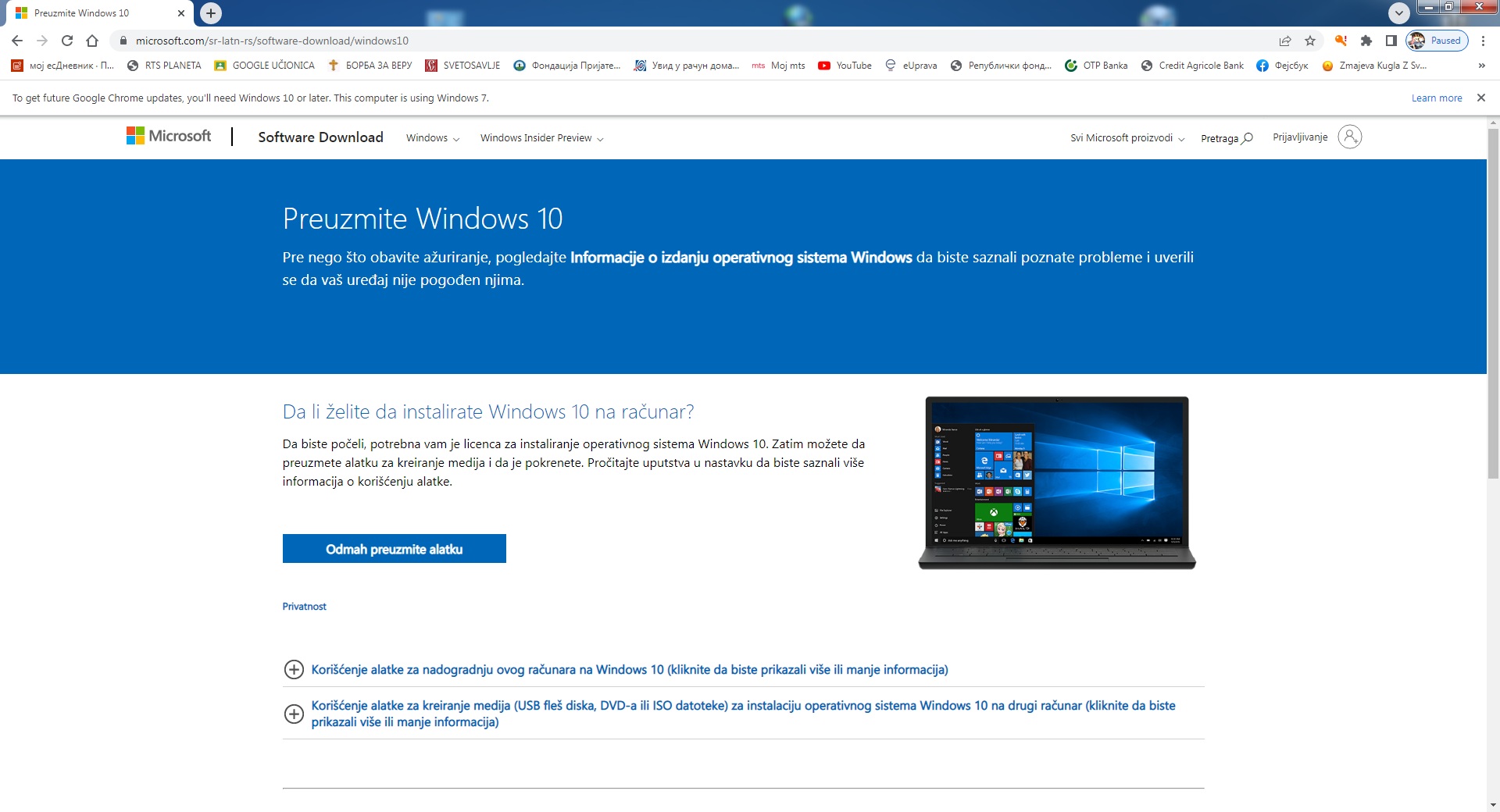The width and height of the screenshot is (1500, 812).
Task: Click the extension icon left of the puzzle piece
Action: [1341, 41]
